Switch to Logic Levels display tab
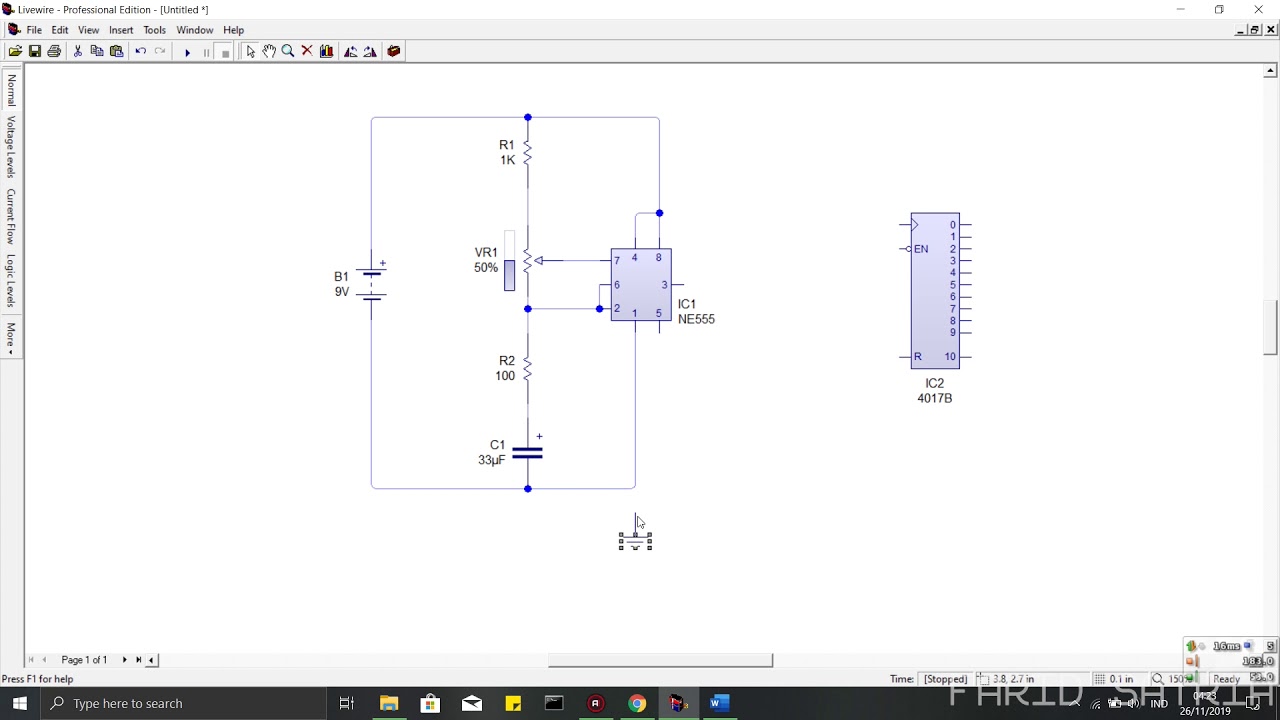Viewport: 1280px width, 720px height. 11,281
